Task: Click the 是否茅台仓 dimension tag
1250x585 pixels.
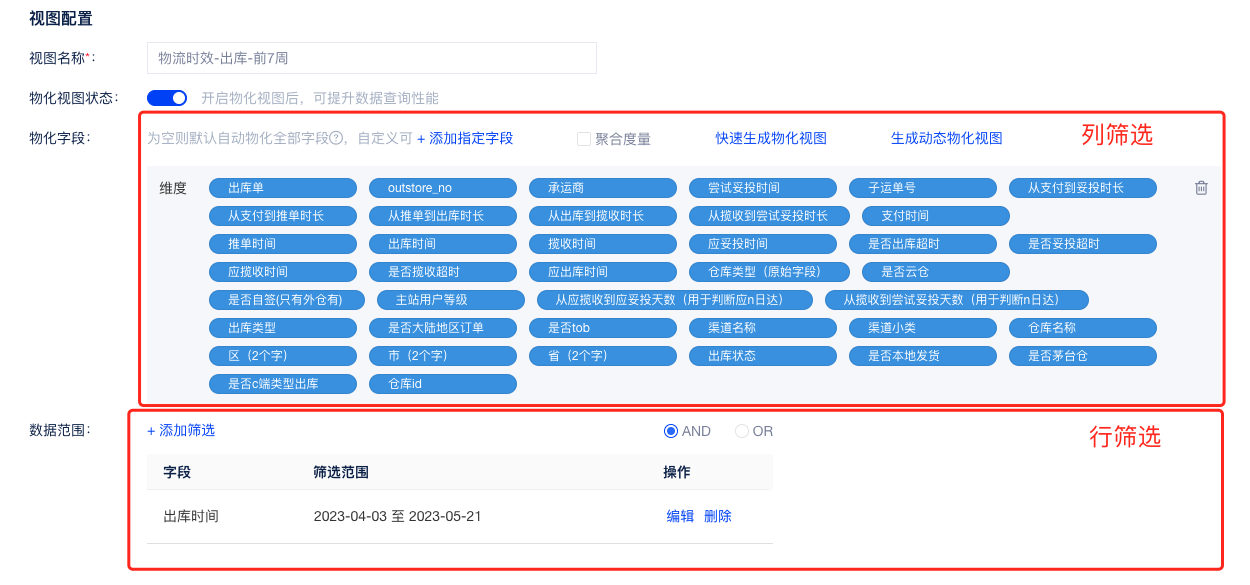Action: coord(1083,356)
